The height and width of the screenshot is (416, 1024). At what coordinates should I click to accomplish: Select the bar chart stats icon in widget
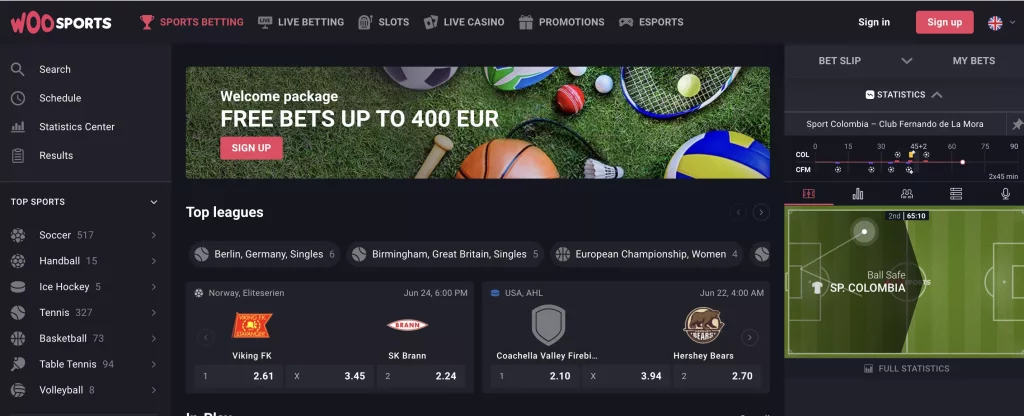857,194
